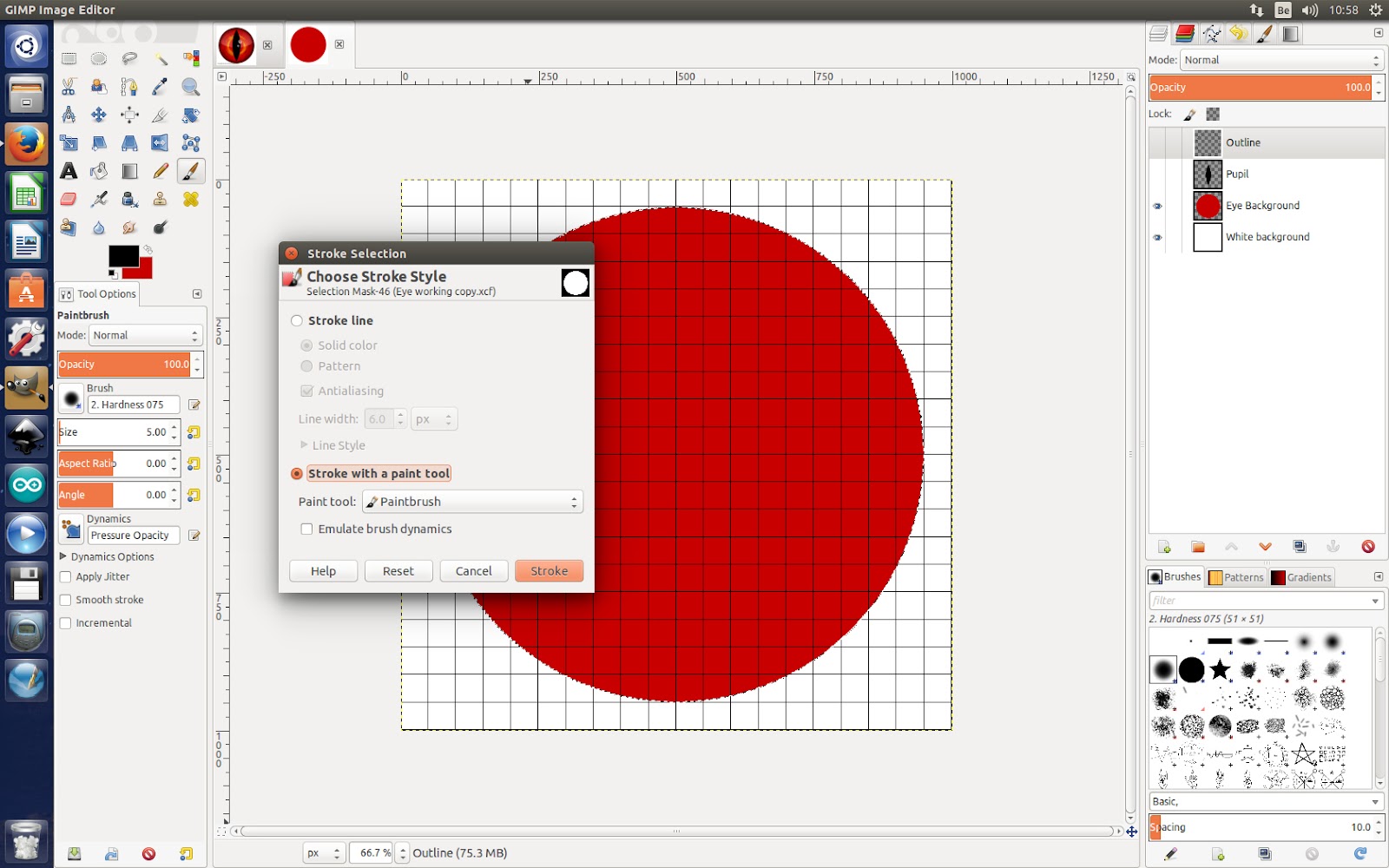Select the Crop tool
Image resolution: width=1389 pixels, height=868 pixels.
159,114
